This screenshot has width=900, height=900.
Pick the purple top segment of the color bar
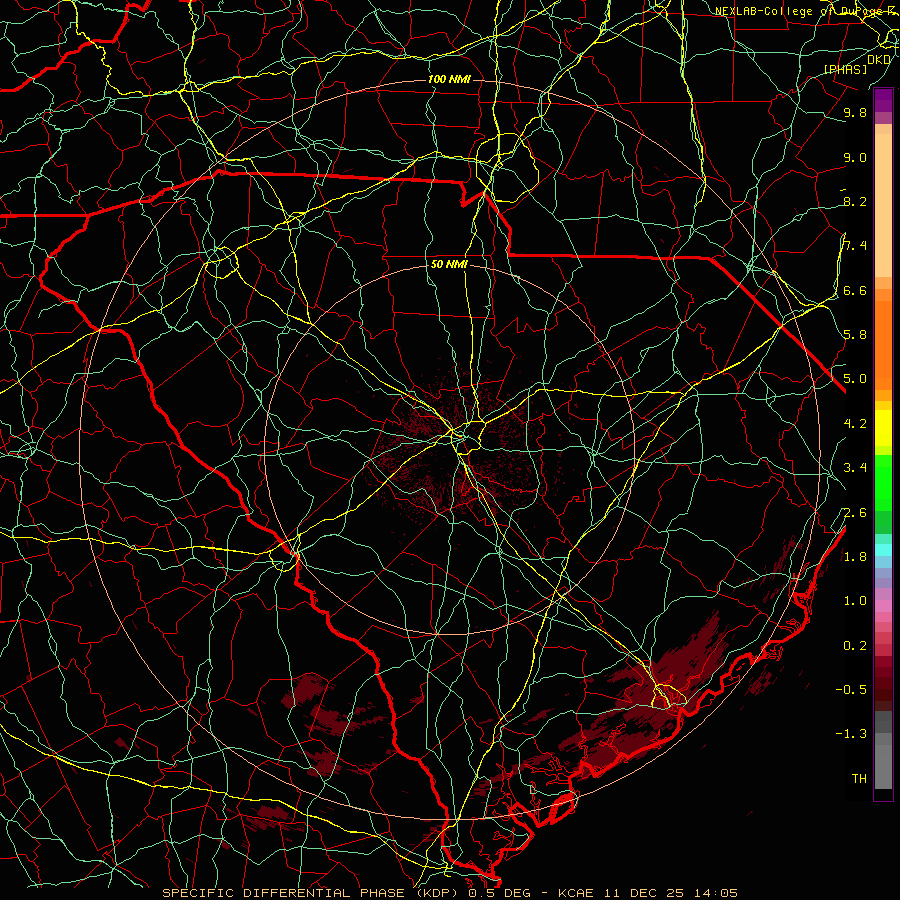pos(883,100)
